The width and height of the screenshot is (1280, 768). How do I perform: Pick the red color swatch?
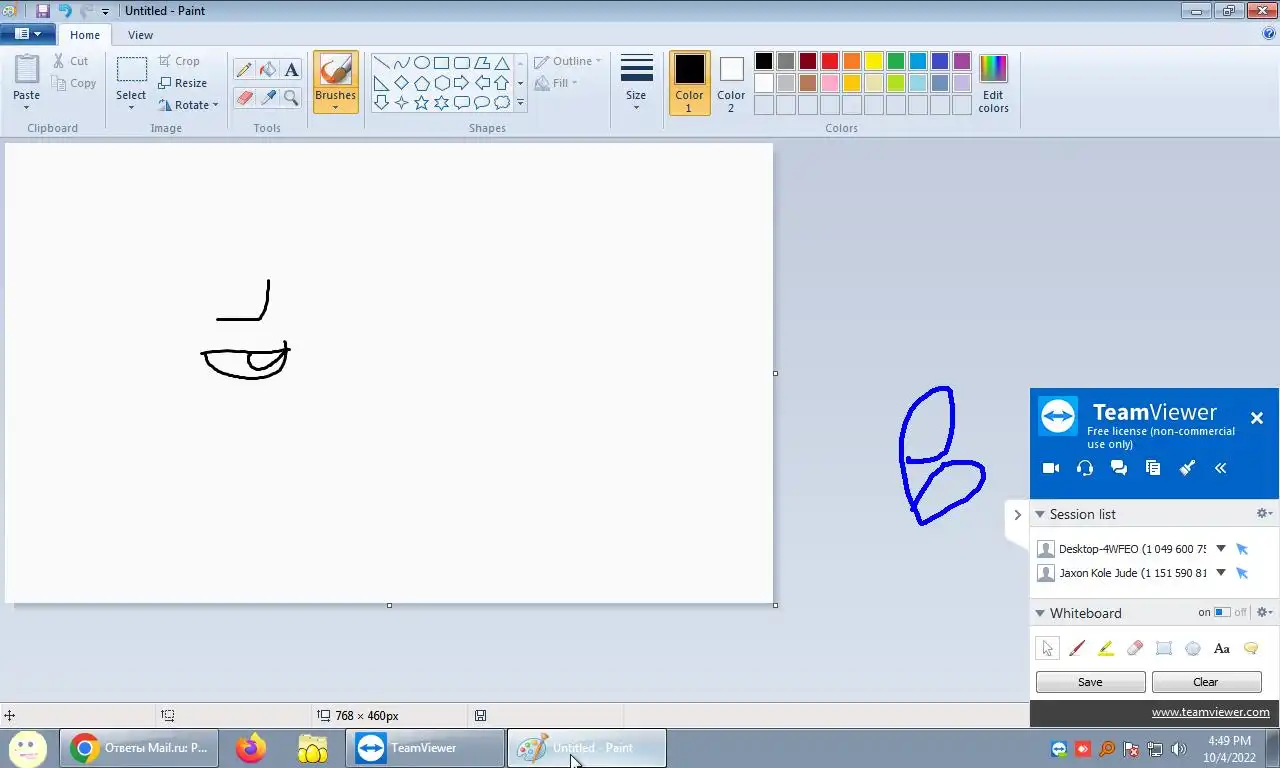coord(830,61)
